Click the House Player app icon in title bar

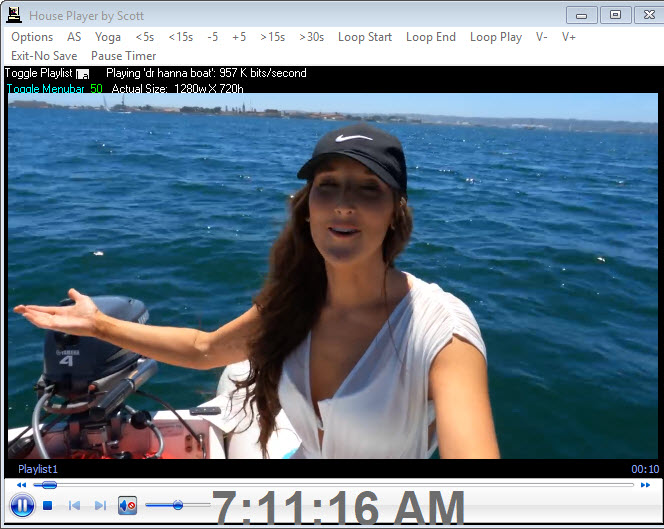[14, 15]
